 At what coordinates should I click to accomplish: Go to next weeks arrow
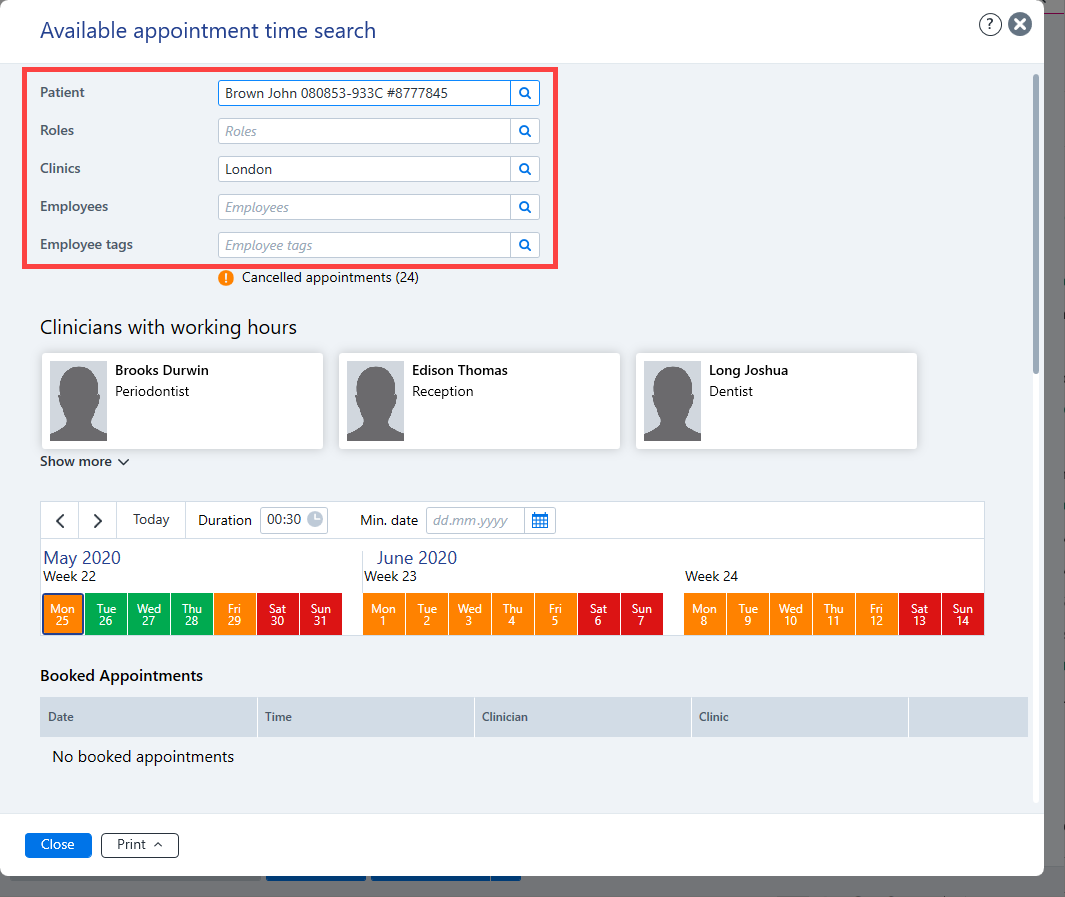click(x=98, y=521)
